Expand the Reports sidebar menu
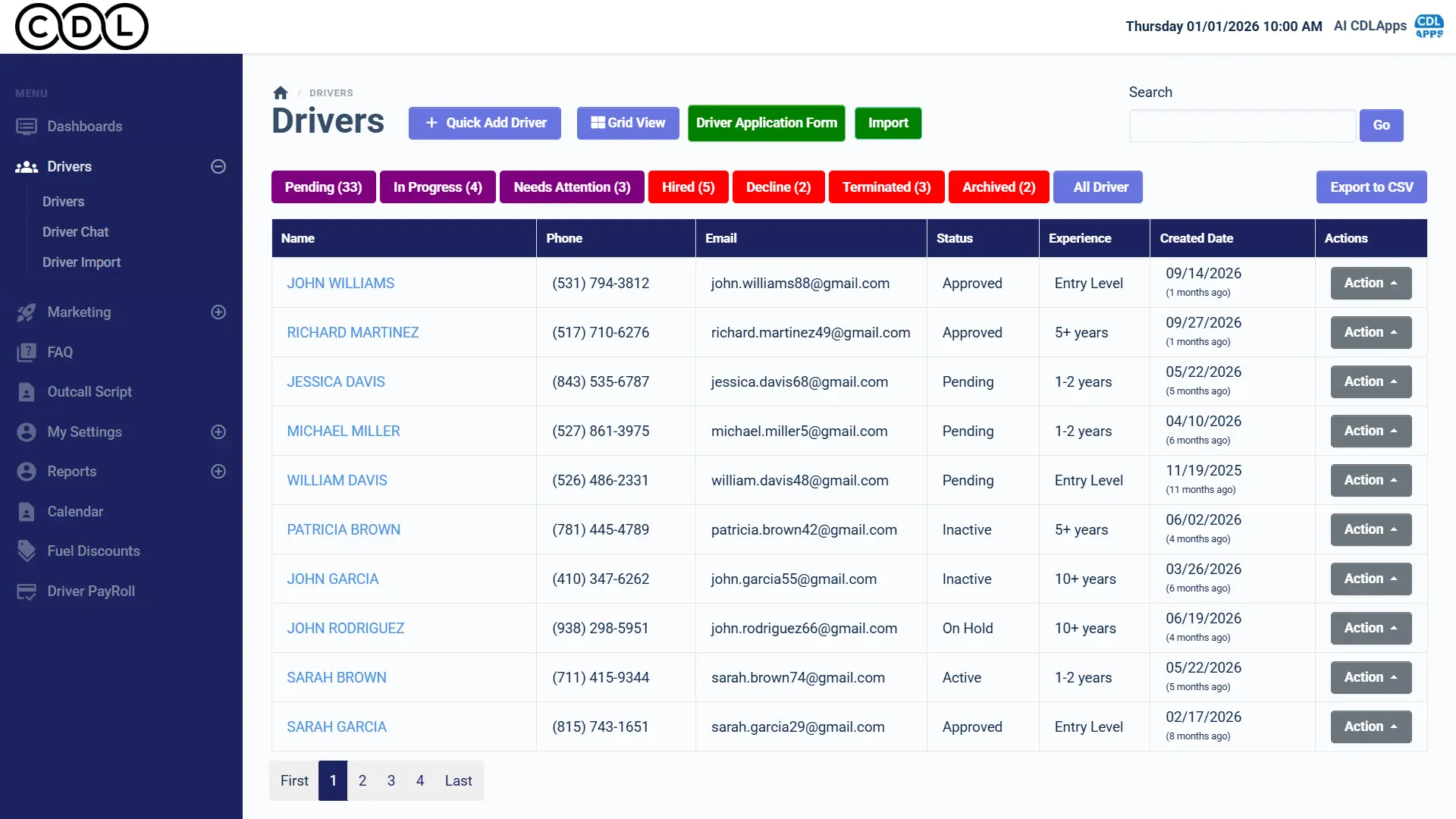 coord(218,472)
